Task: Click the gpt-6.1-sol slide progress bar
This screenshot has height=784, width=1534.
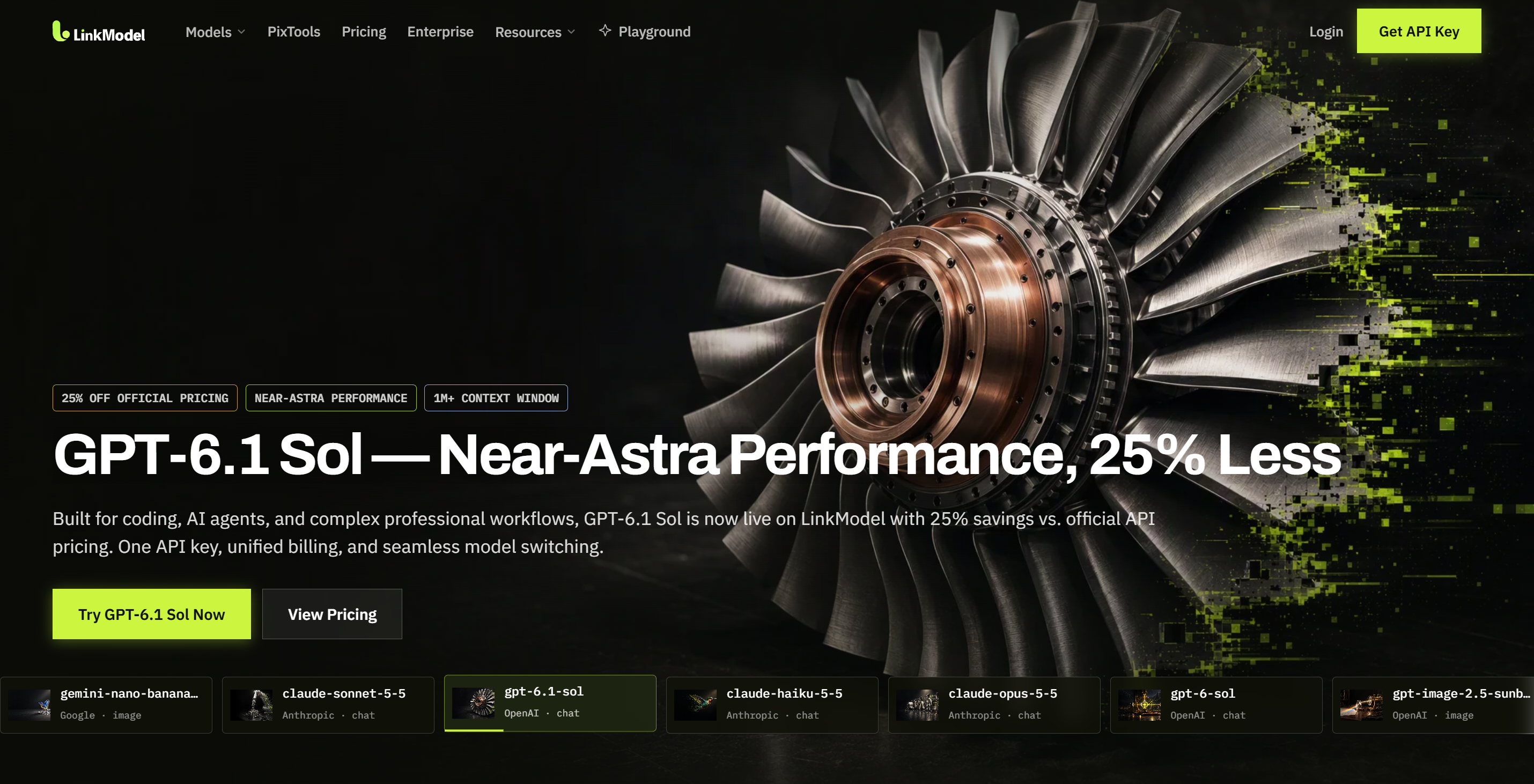Action: pos(474,730)
